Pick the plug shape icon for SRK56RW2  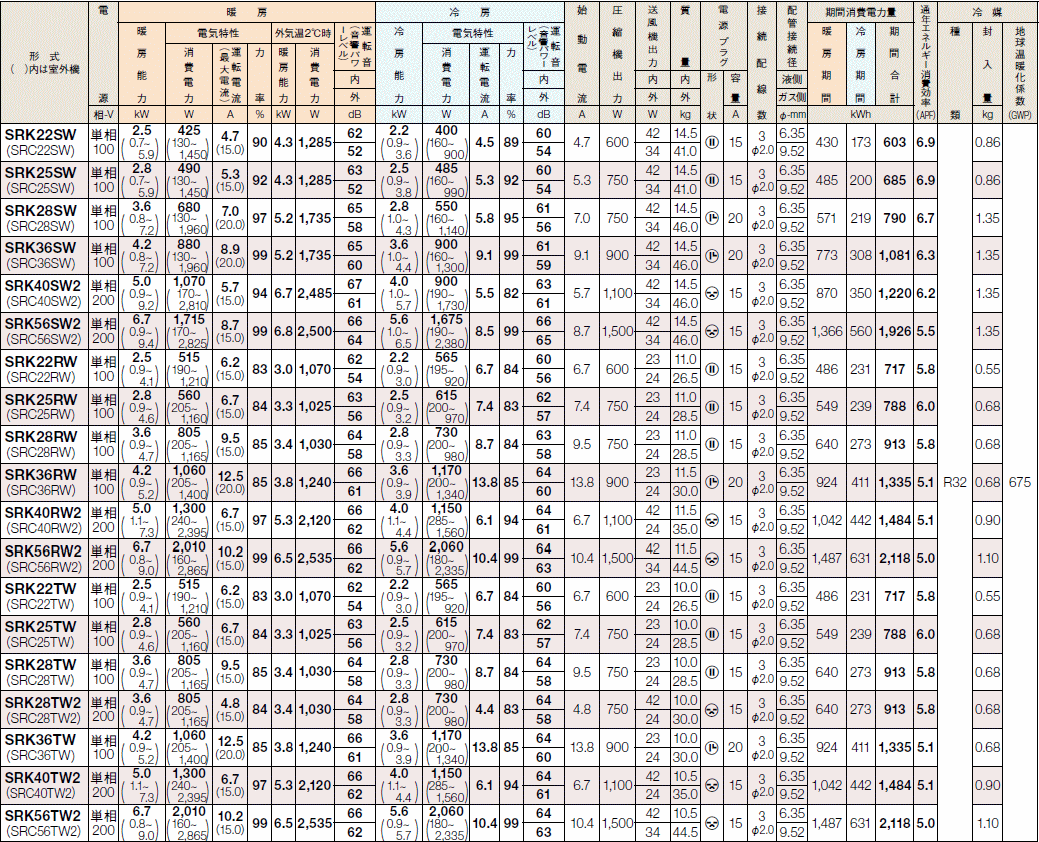tap(712, 558)
